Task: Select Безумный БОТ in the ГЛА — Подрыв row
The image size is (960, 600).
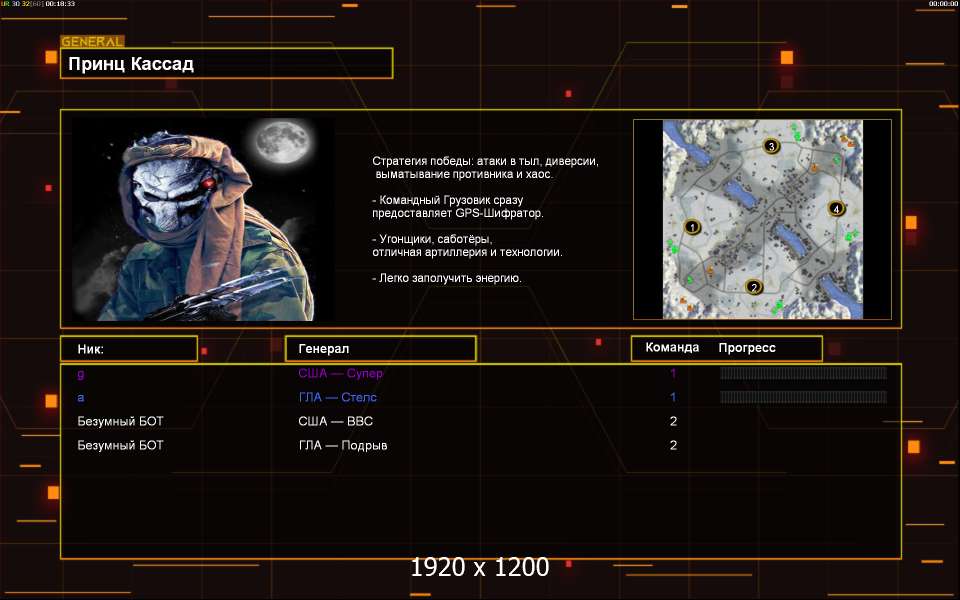Action: pos(121,445)
